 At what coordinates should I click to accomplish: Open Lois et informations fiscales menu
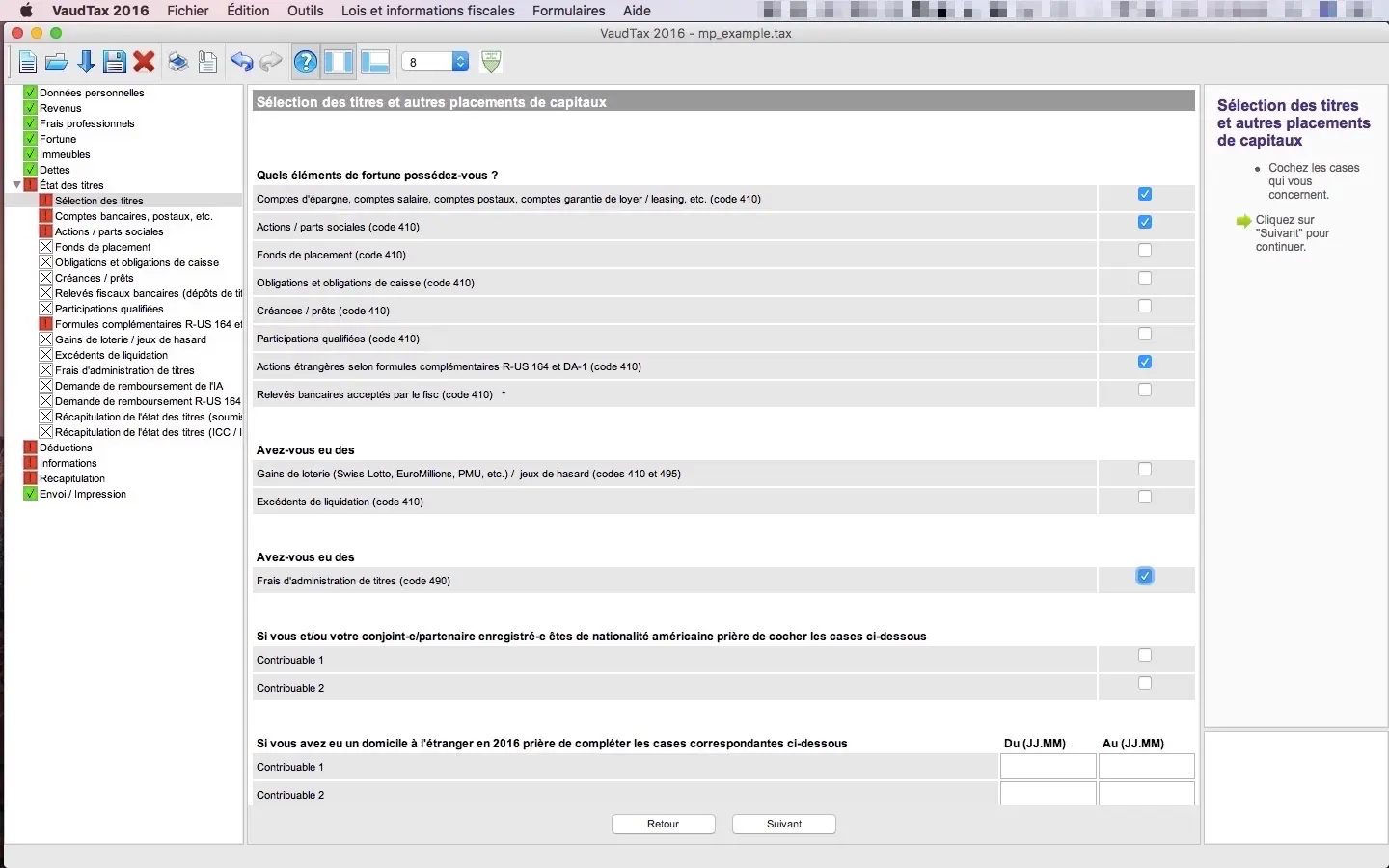pyautogui.click(x=428, y=11)
